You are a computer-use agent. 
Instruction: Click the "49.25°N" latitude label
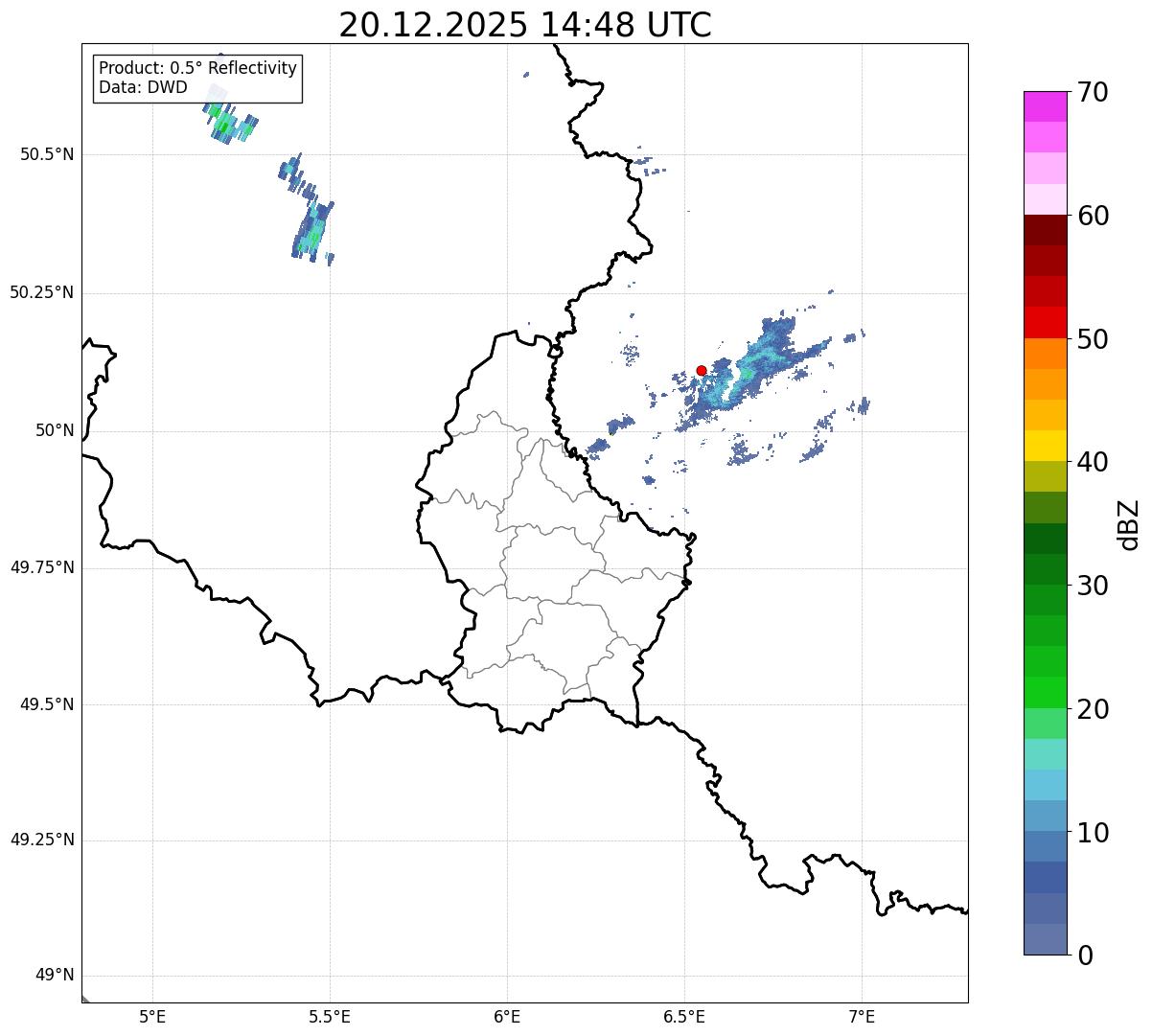(42, 840)
